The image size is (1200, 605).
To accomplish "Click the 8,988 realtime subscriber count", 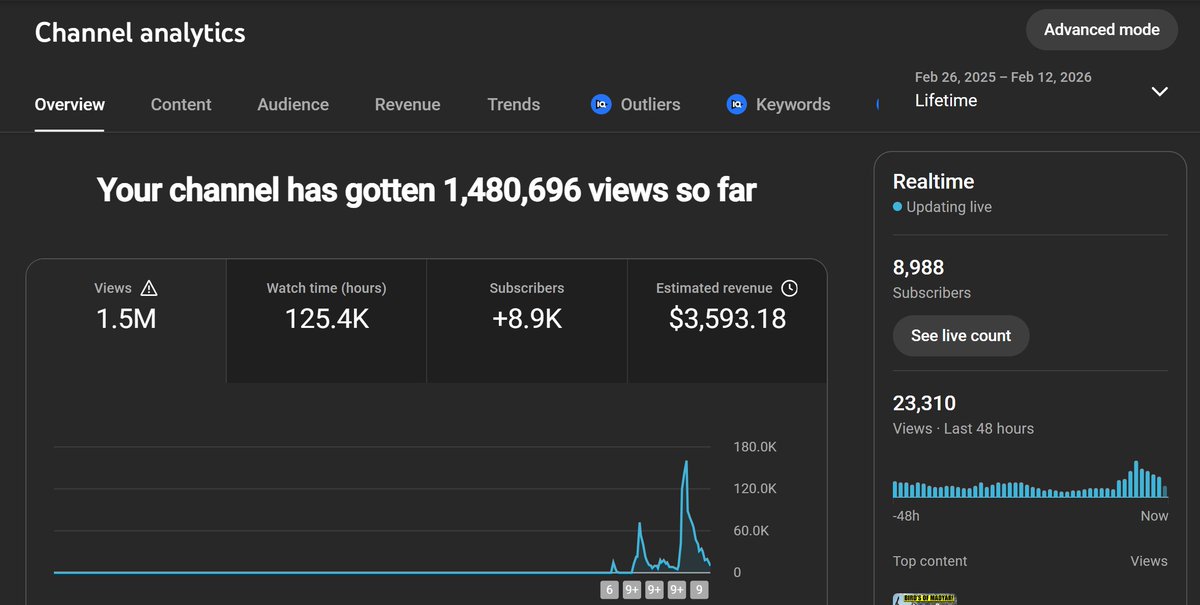I will point(918,268).
